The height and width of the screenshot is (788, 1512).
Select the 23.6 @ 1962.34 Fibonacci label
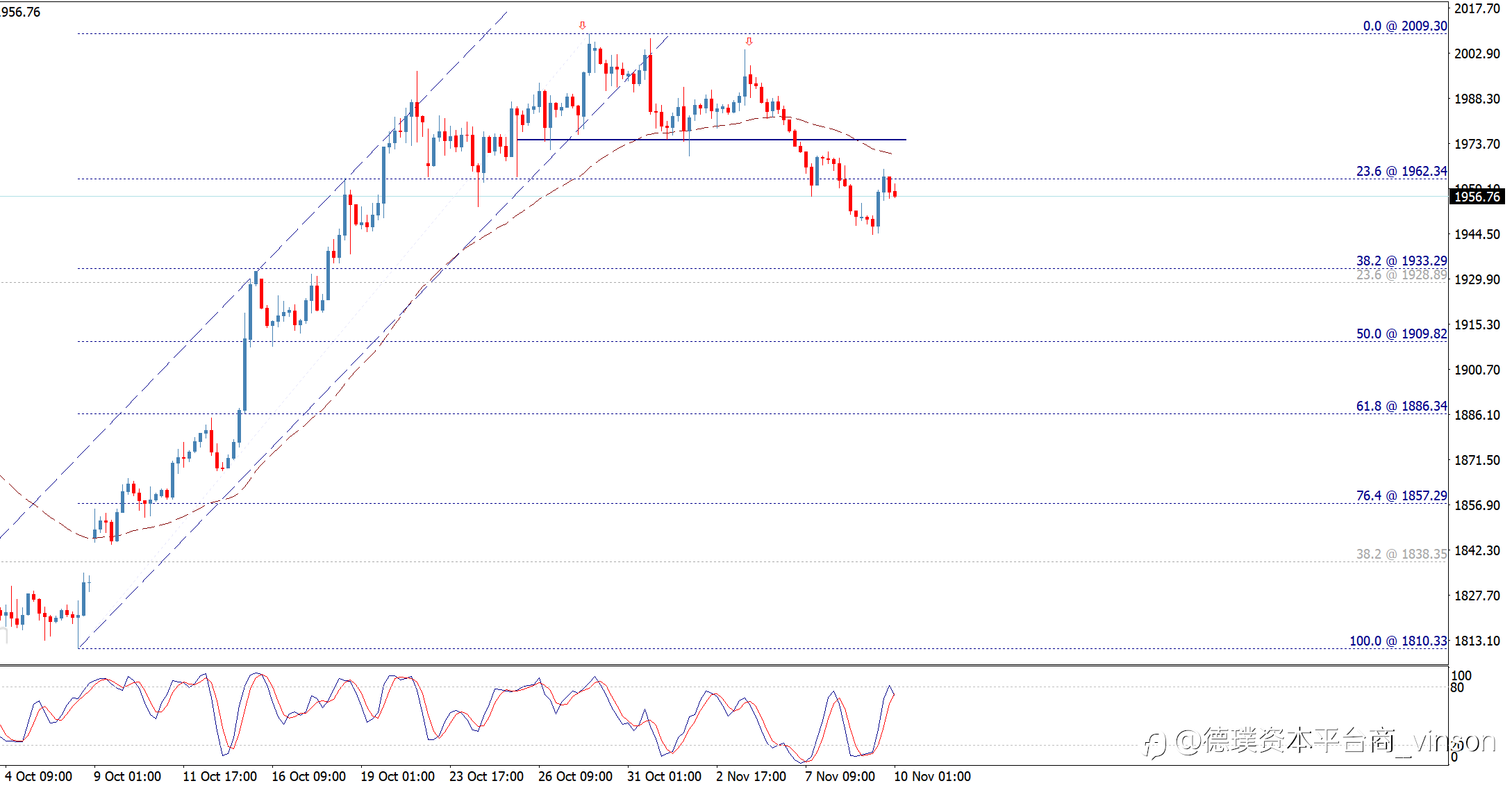tap(1401, 171)
